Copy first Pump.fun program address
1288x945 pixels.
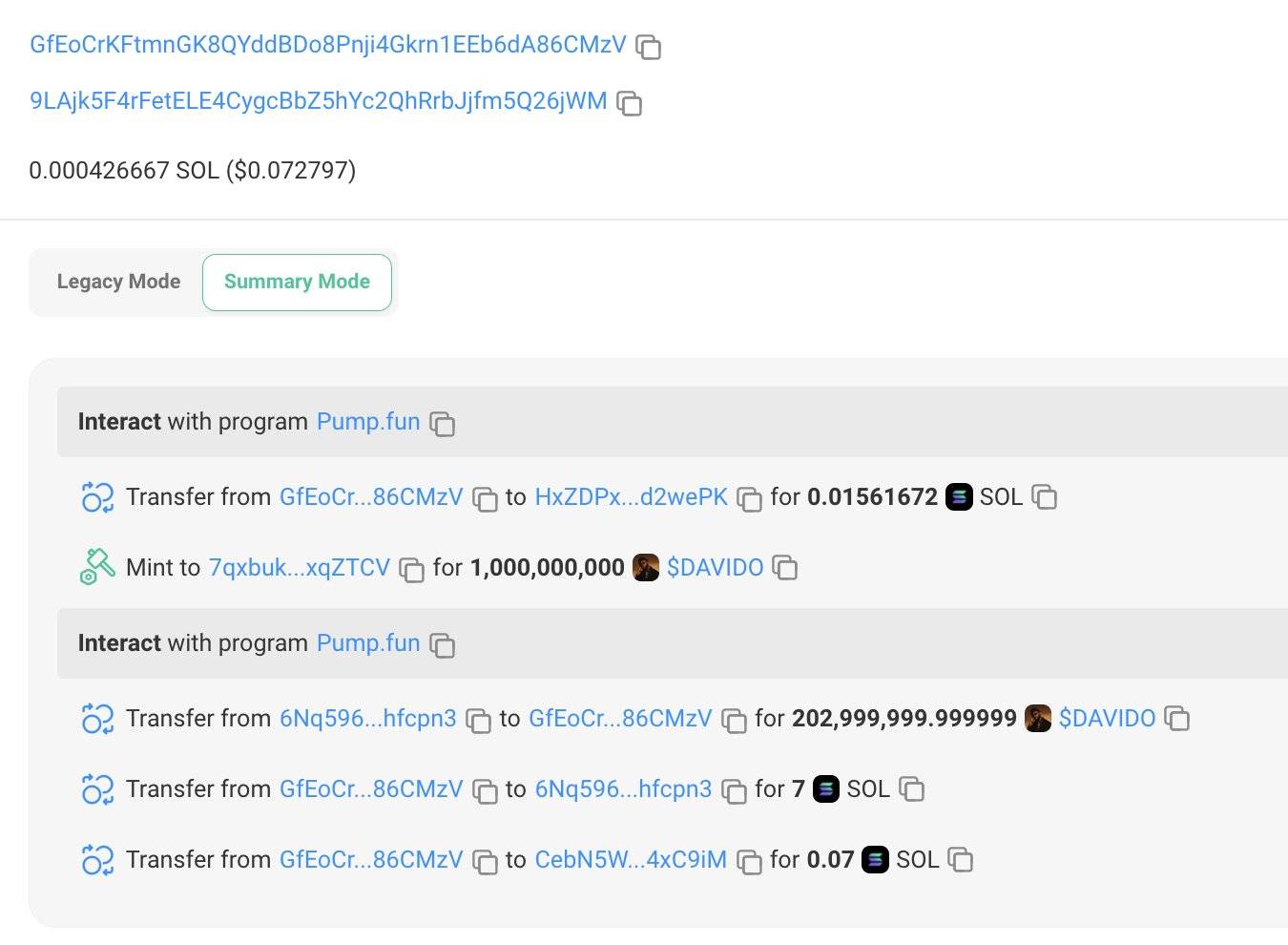443,424
